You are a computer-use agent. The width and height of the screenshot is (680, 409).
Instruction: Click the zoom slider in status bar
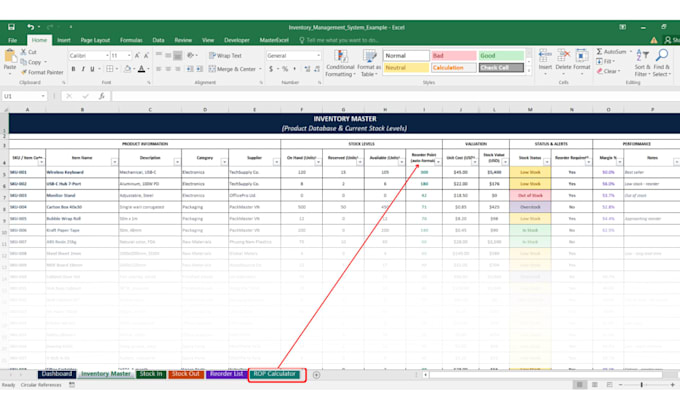pos(641,385)
